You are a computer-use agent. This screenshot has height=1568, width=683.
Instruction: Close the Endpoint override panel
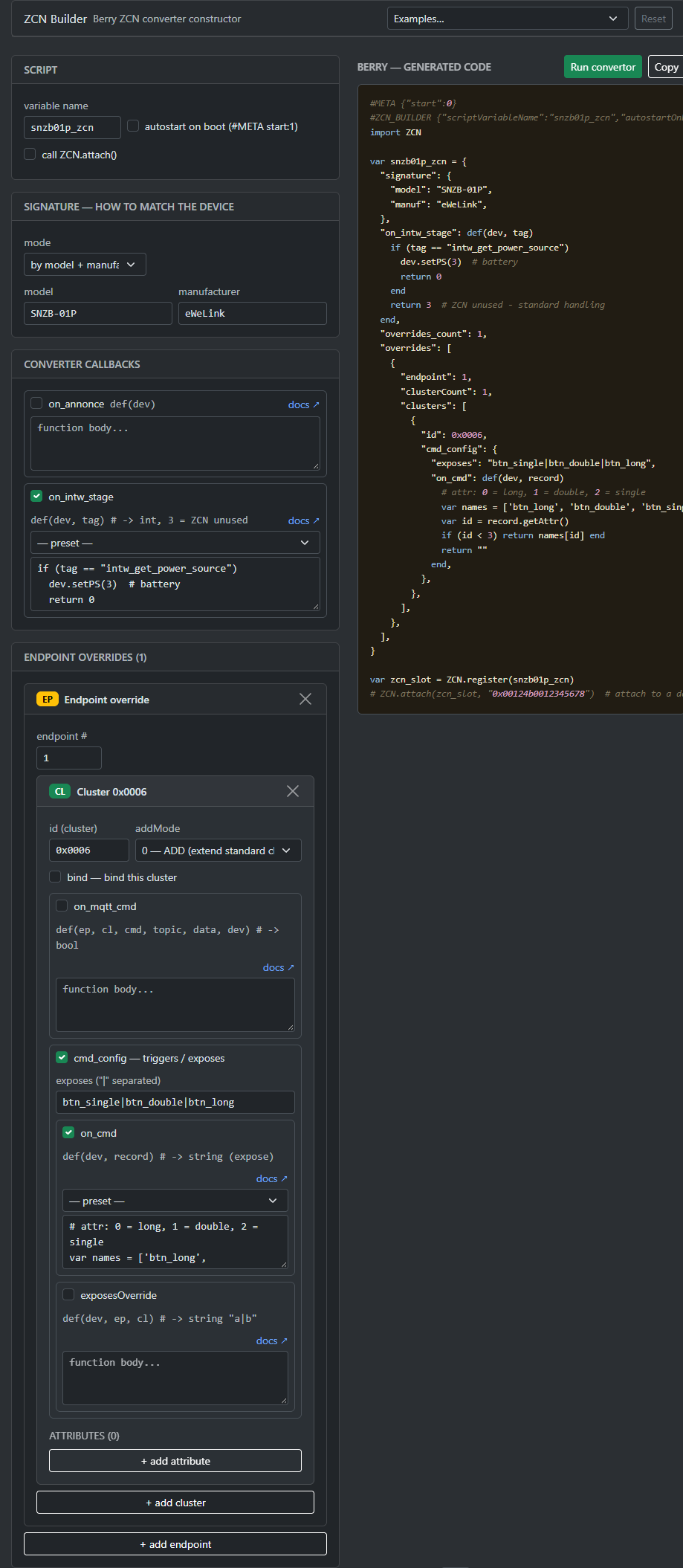(305, 699)
